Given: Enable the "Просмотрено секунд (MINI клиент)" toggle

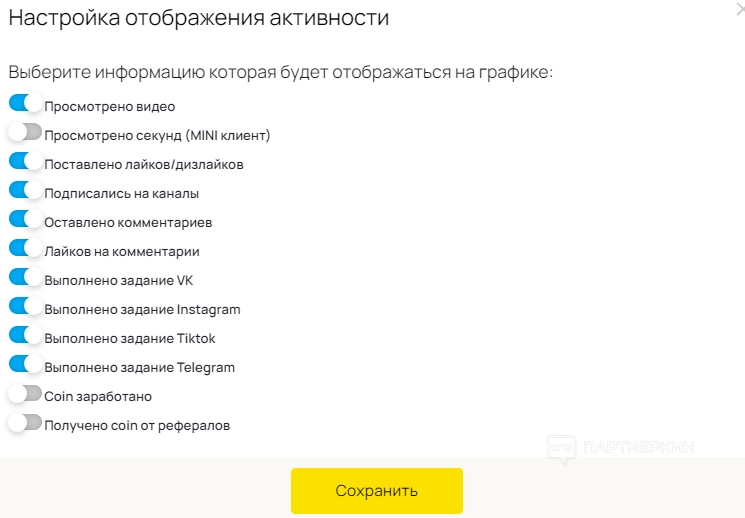Looking at the screenshot, I should (25, 132).
